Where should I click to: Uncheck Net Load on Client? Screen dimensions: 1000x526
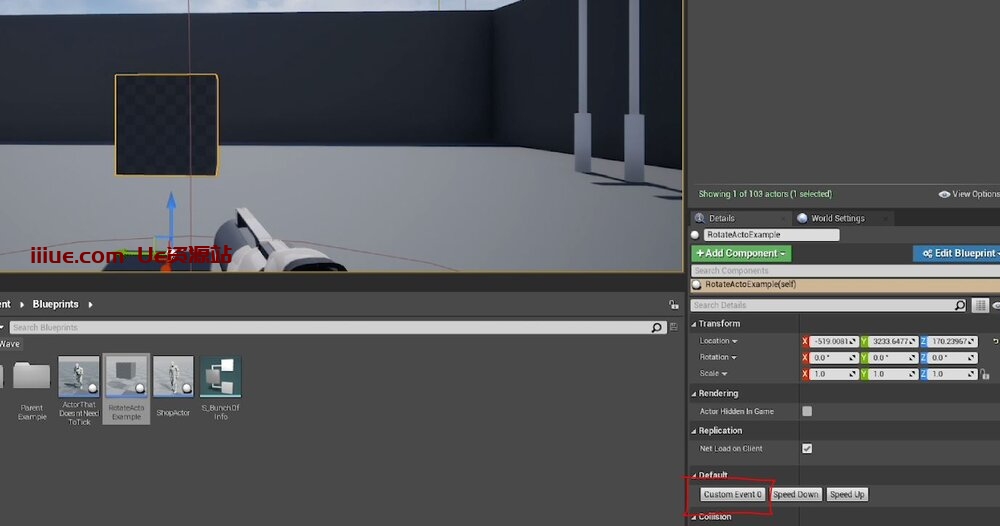click(807, 448)
